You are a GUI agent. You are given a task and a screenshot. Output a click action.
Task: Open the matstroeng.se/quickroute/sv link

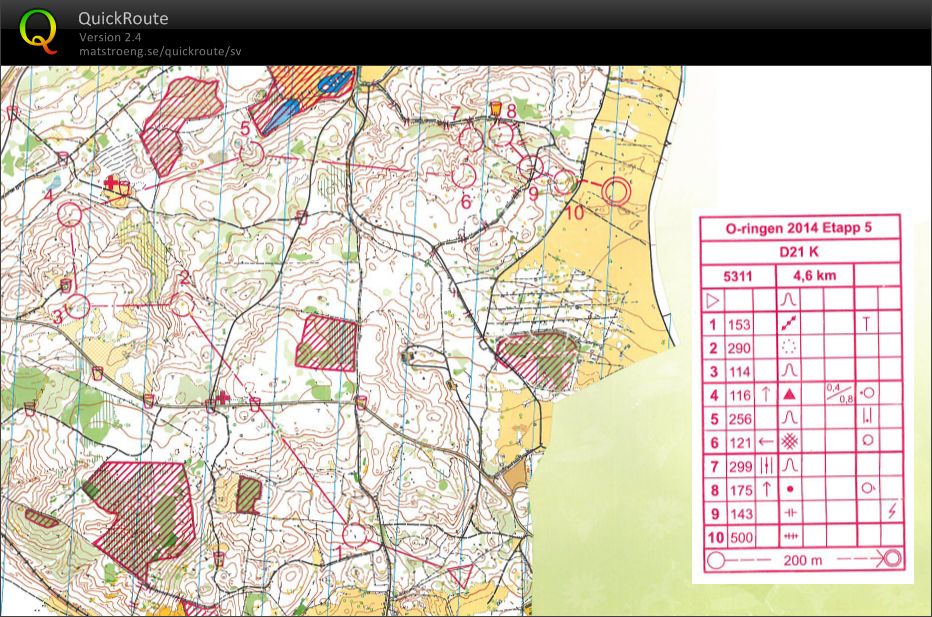[160, 51]
